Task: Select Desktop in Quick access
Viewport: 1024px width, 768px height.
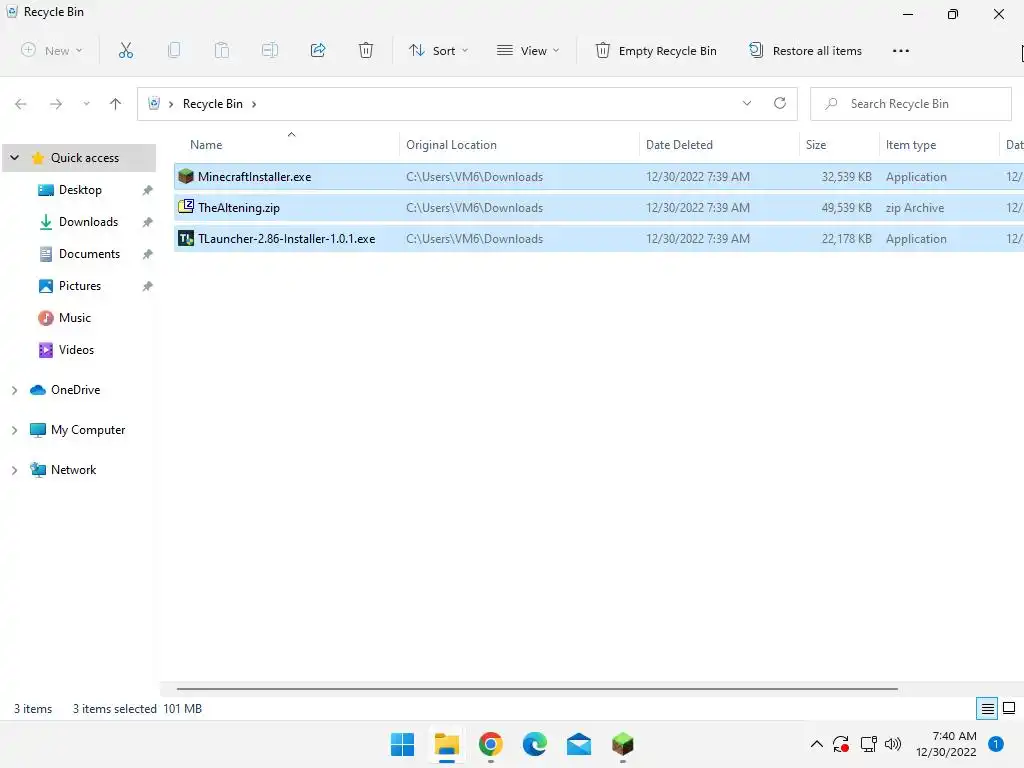Action: click(x=80, y=189)
